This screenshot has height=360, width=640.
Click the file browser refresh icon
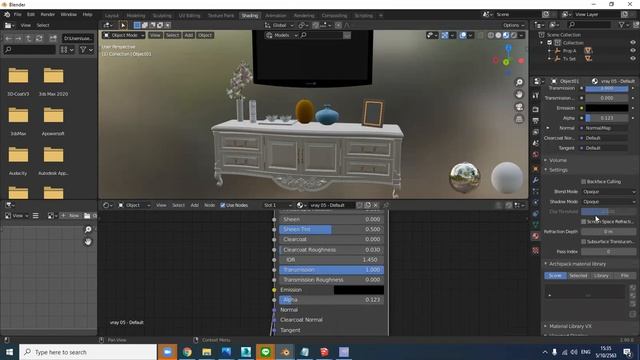(x=39, y=38)
